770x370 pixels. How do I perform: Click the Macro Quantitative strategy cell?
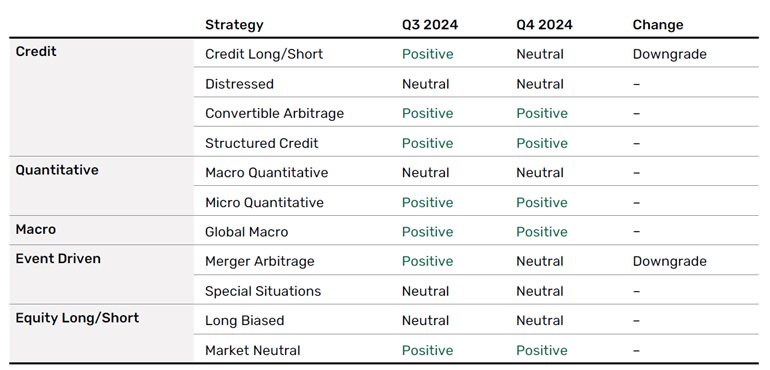266,173
